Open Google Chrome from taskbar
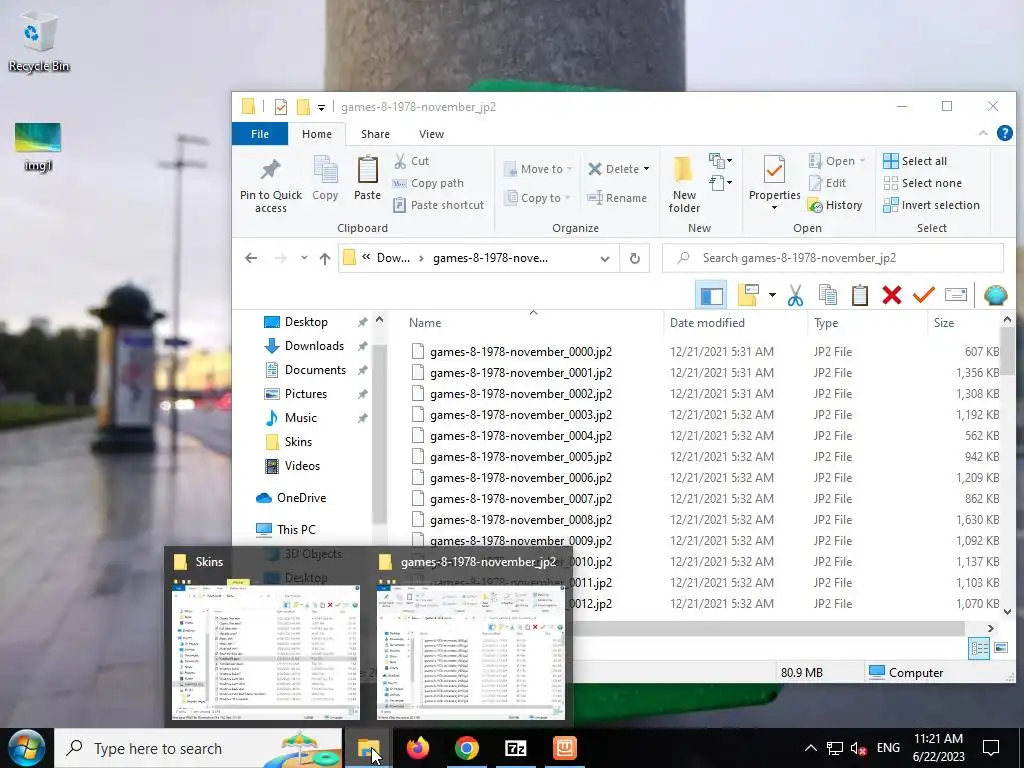This screenshot has width=1024, height=768. [x=466, y=748]
